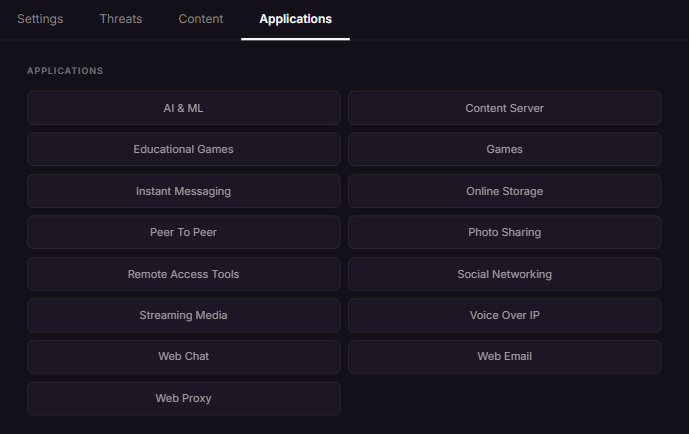Choose the Games category button
This screenshot has width=689, height=434.
click(504, 149)
